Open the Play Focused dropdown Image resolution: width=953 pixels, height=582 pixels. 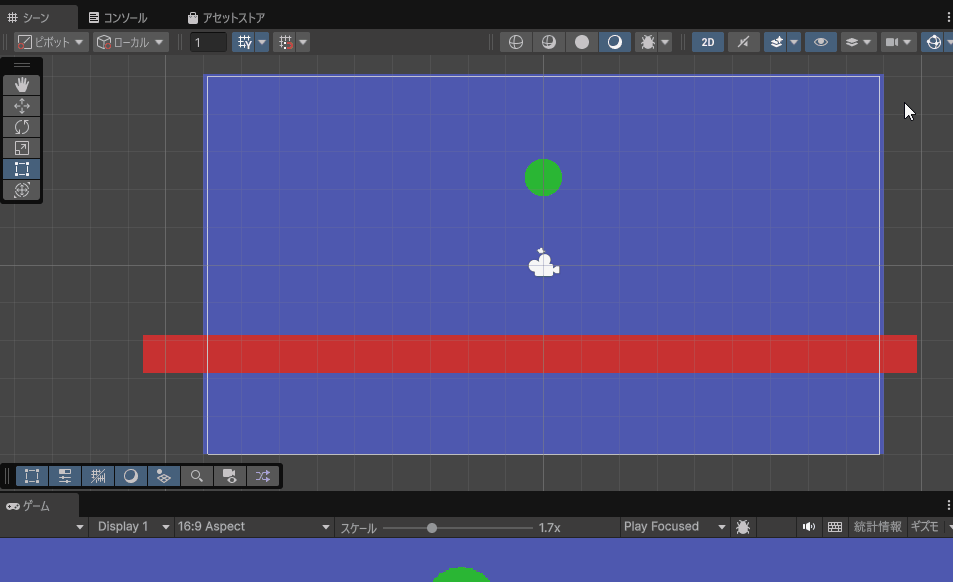[x=674, y=527]
